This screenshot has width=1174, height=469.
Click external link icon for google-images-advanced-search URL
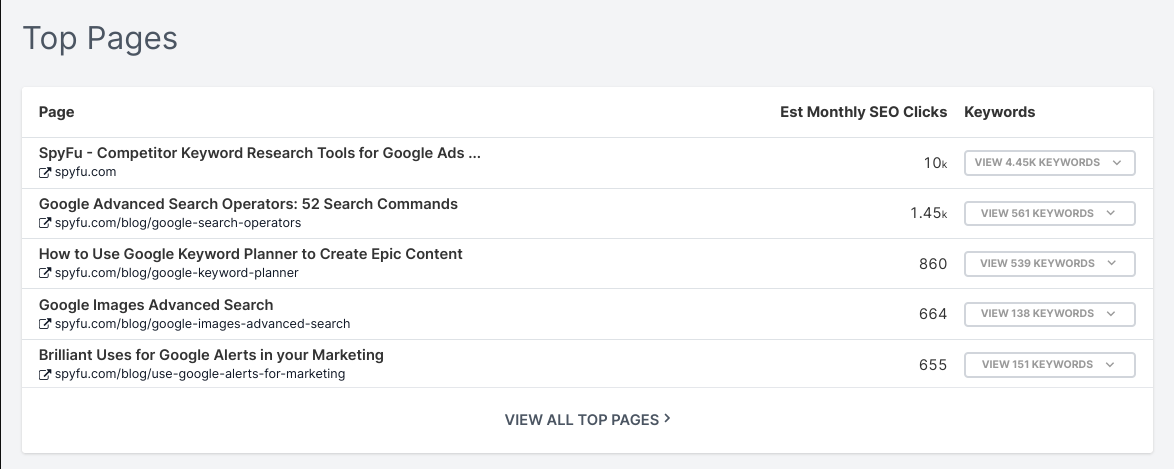point(45,324)
